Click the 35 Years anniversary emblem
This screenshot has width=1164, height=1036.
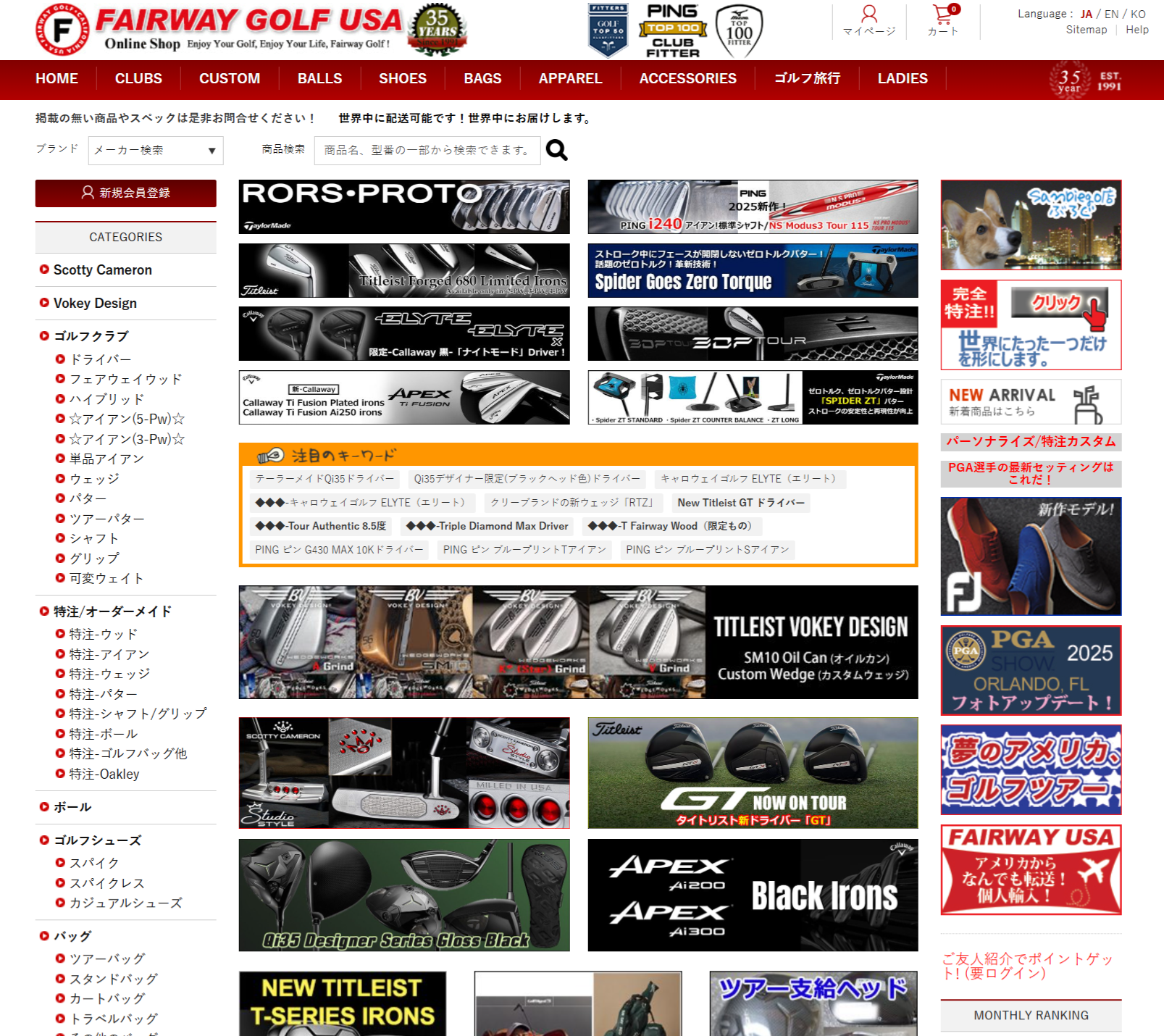(437, 29)
